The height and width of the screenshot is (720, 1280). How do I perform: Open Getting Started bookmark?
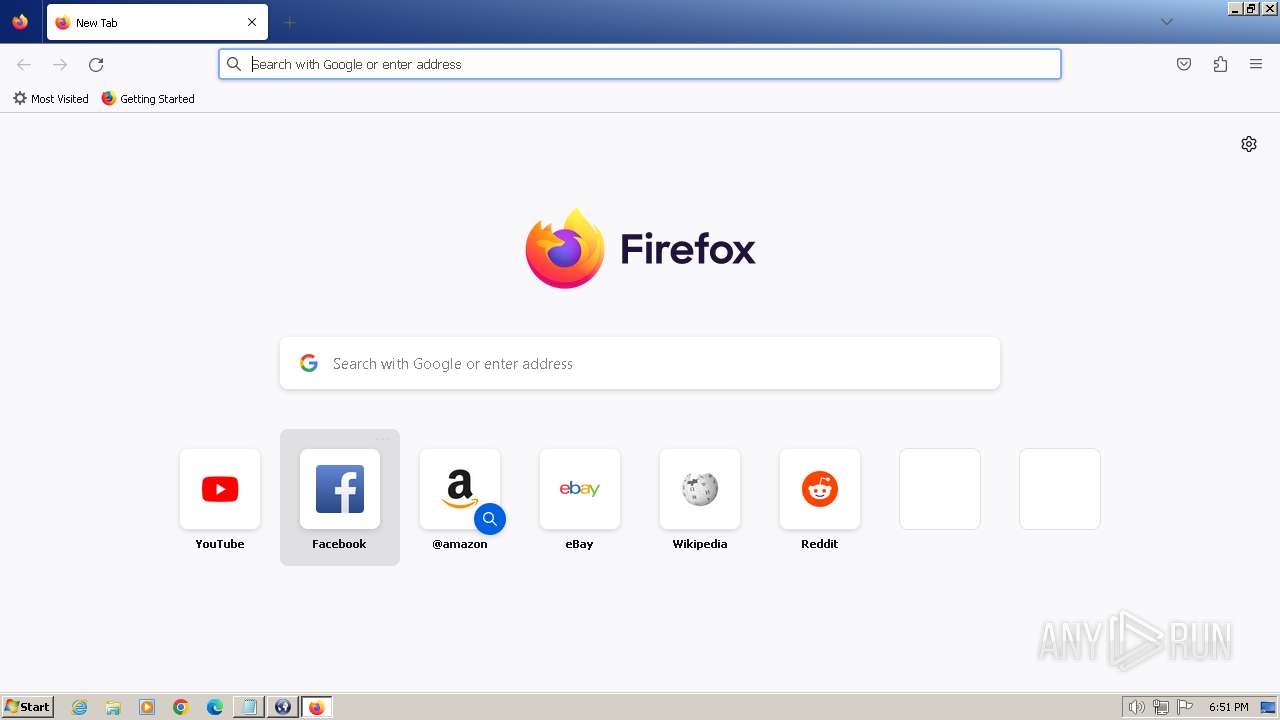148,99
